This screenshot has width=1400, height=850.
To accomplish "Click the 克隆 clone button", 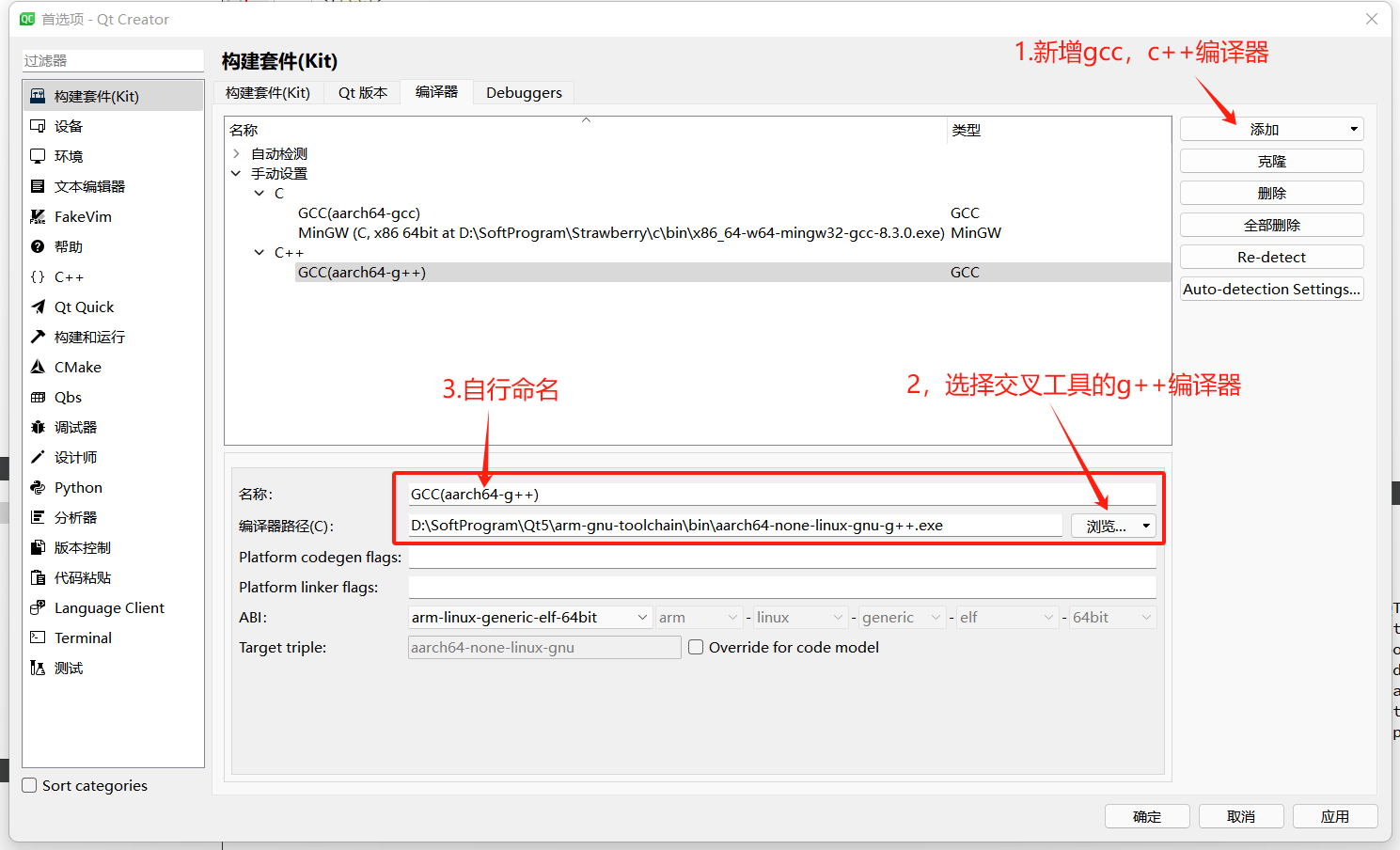I will click(1271, 161).
